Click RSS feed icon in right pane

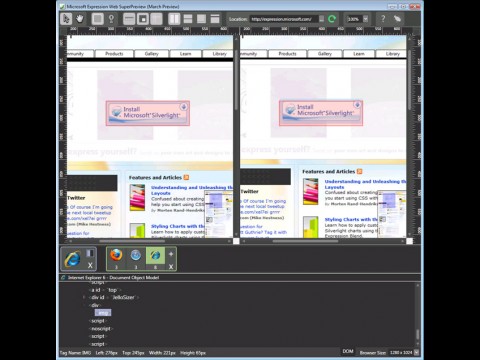(360, 171)
